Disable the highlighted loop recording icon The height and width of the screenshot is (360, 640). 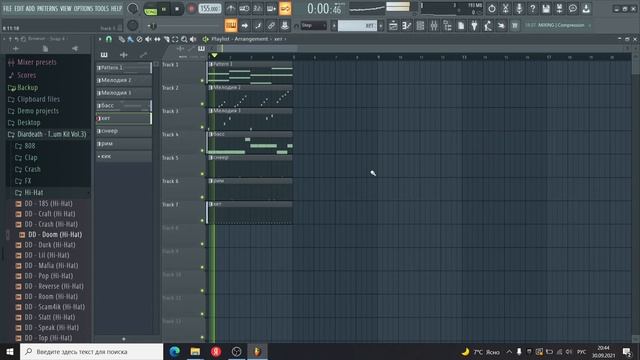285,8
